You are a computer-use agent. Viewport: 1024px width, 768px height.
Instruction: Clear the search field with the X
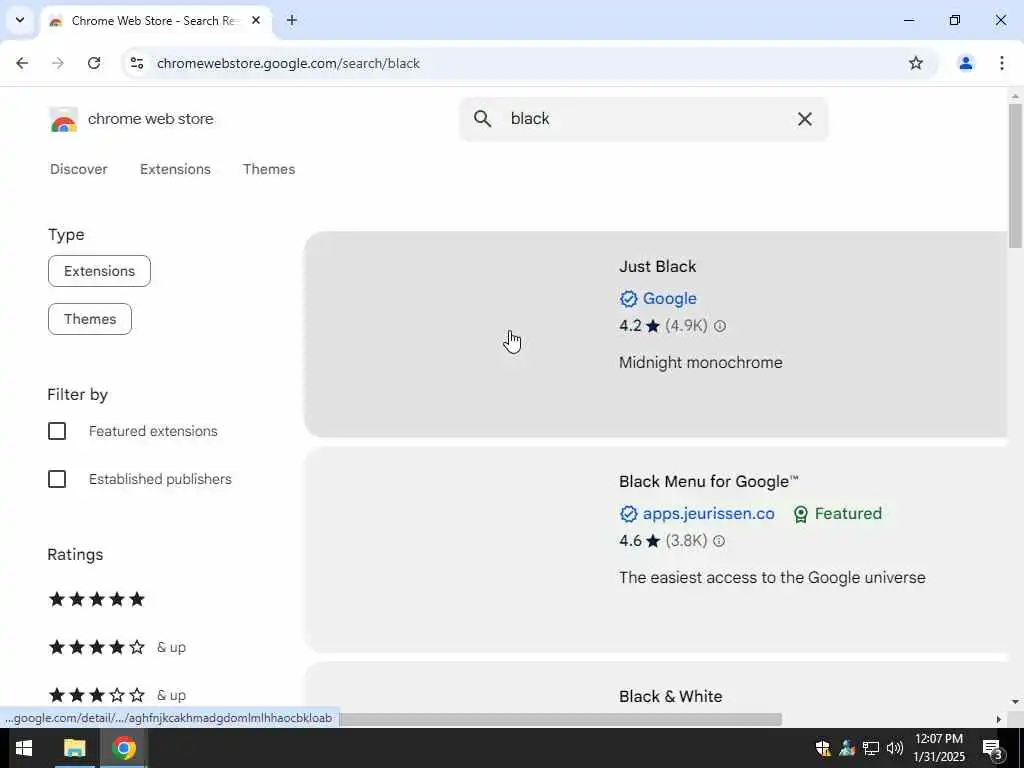(805, 119)
